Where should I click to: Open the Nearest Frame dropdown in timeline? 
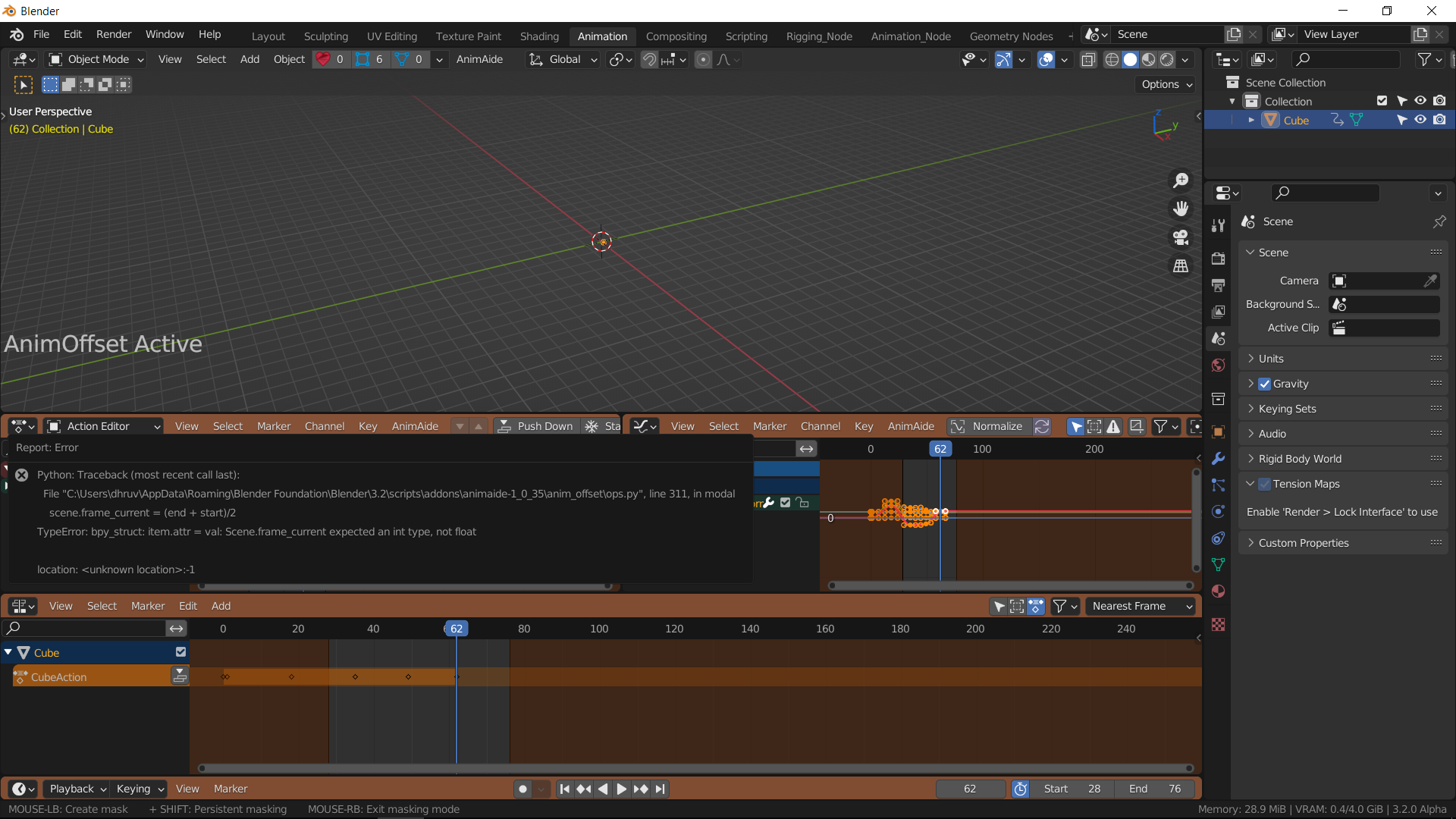(1140, 606)
